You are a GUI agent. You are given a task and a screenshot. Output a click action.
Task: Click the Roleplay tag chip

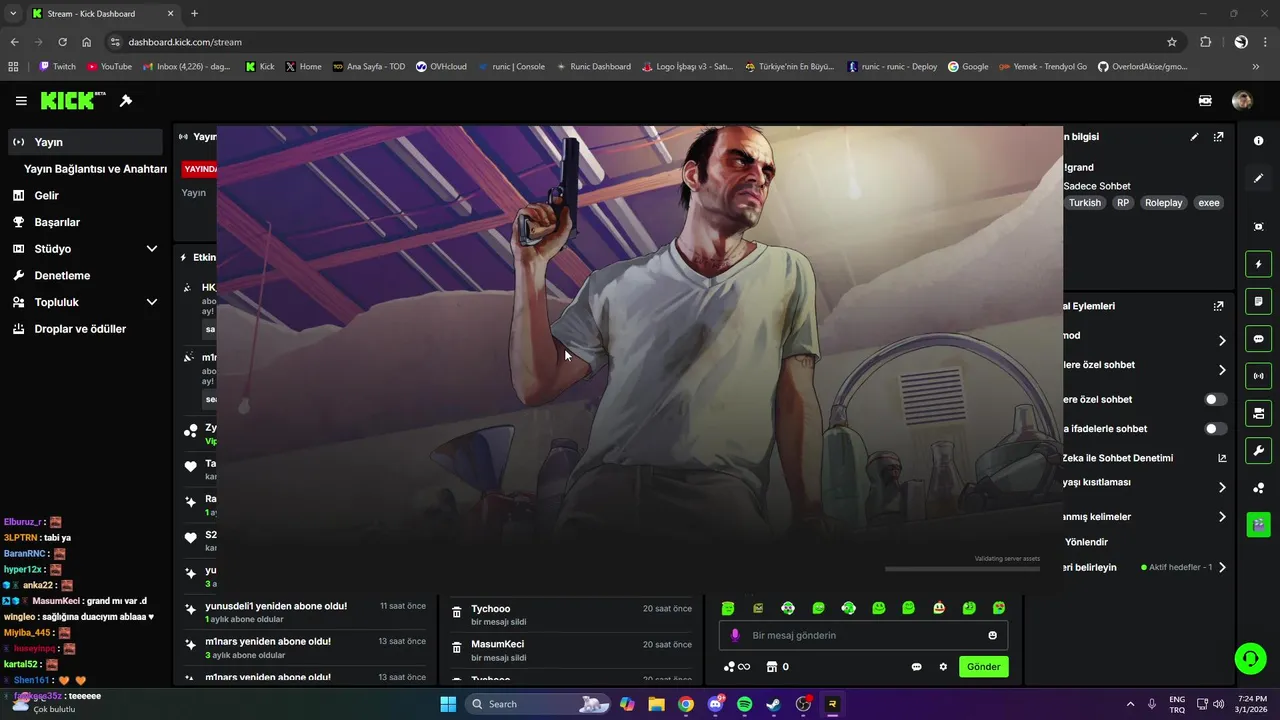pos(1163,203)
